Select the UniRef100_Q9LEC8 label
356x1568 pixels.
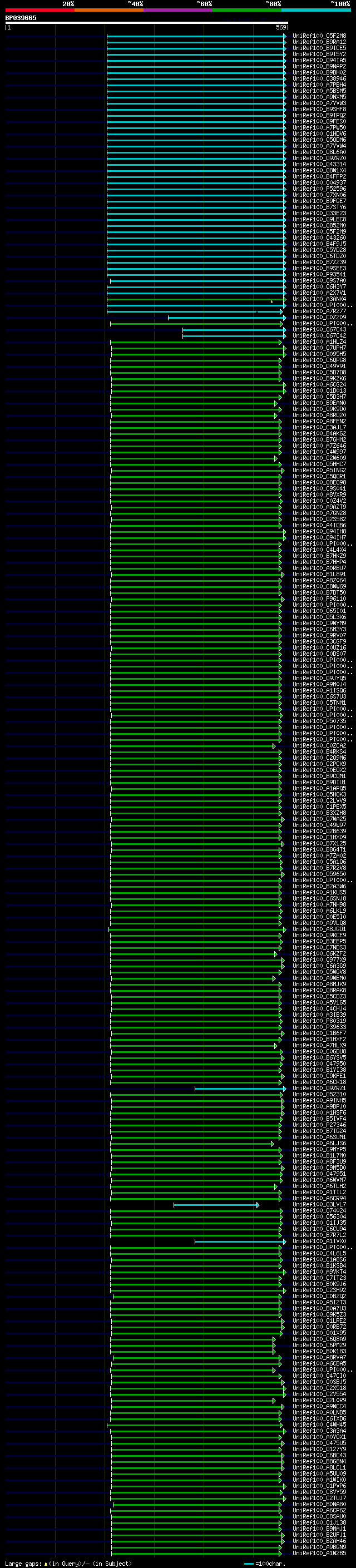[319, 219]
